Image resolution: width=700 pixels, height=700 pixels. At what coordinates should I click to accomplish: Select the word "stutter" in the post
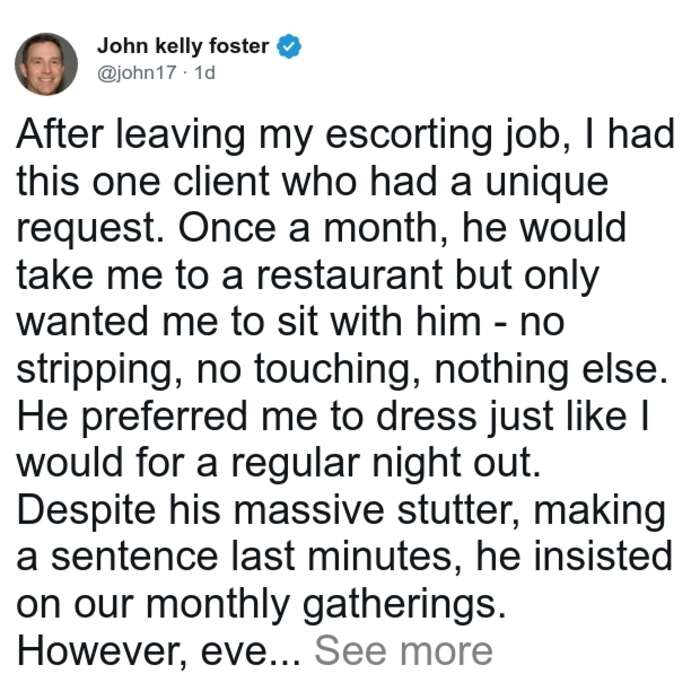click(x=458, y=511)
